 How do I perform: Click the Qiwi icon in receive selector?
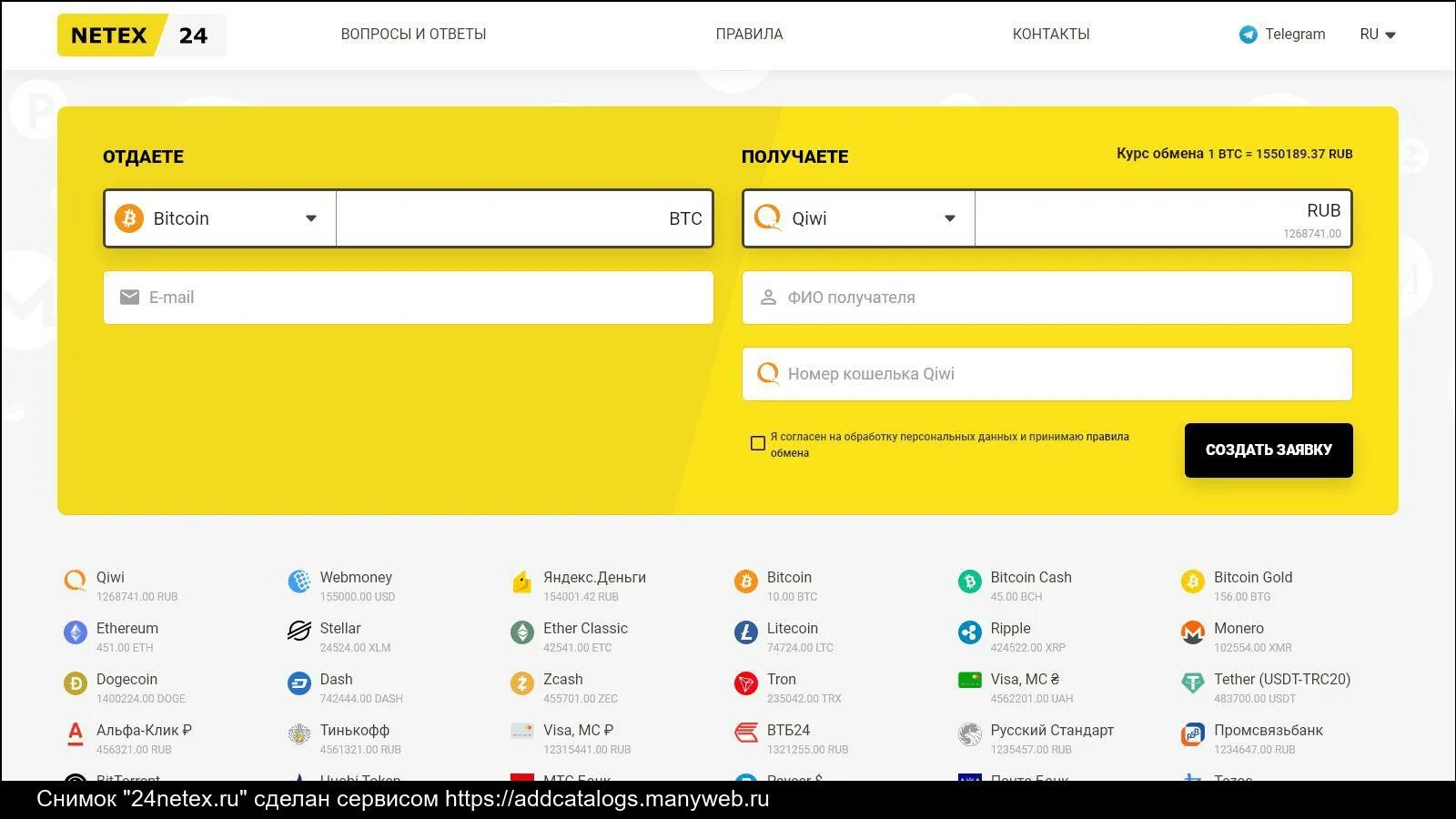tap(768, 218)
